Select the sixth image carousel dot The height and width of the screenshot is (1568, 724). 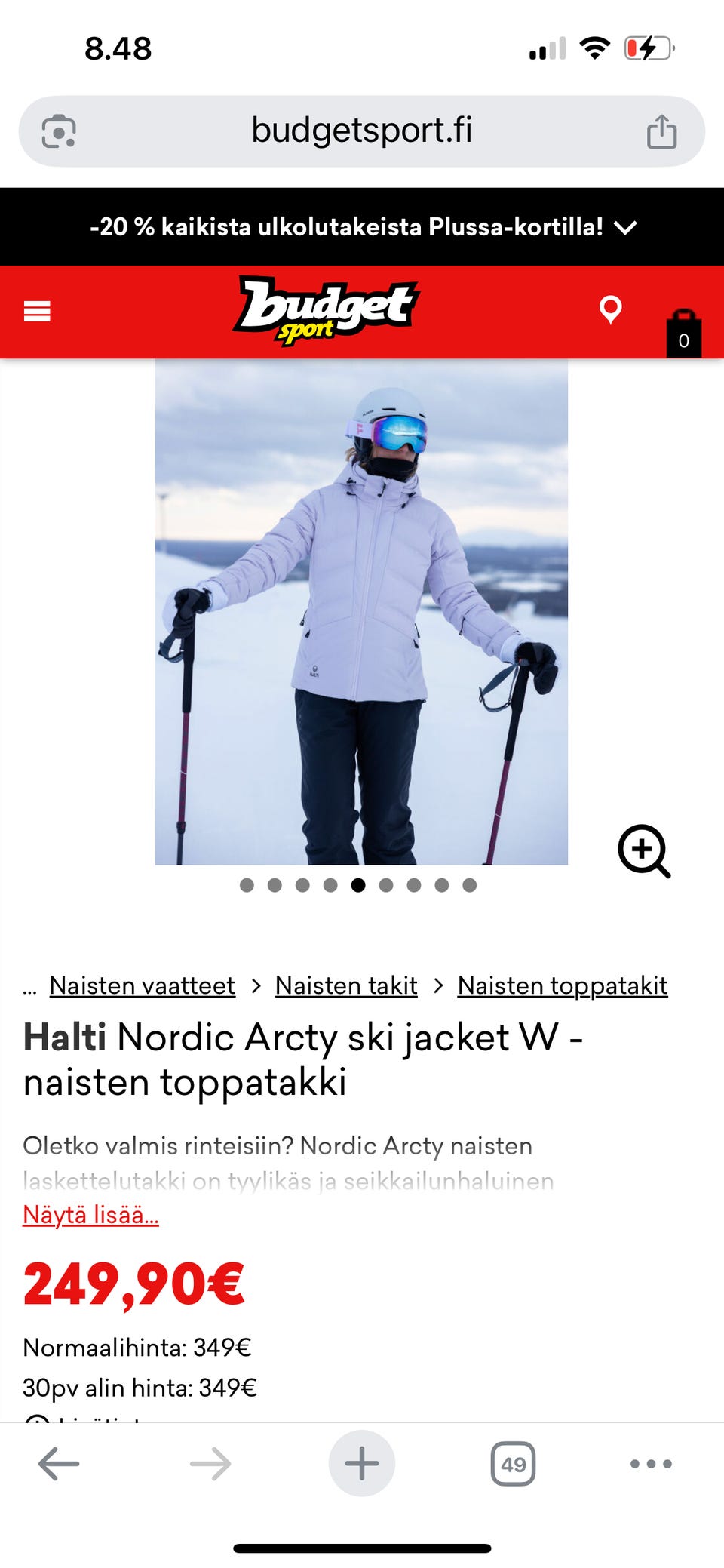pos(386,885)
